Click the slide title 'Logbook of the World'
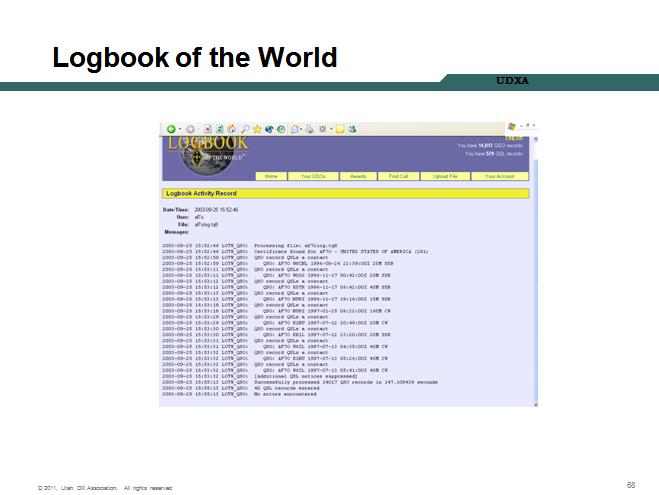 click(195, 57)
